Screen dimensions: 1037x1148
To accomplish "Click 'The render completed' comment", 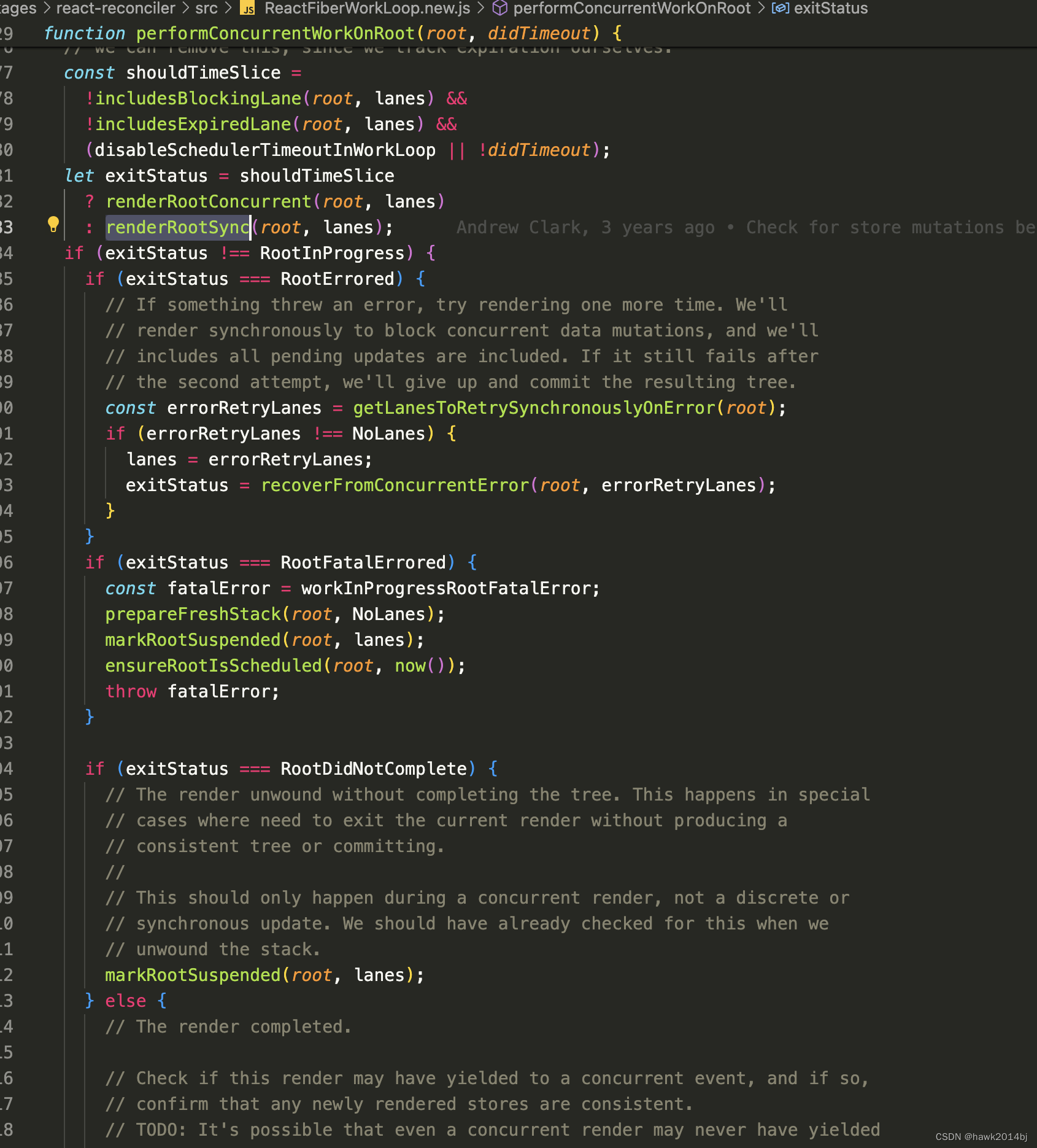I will pyautogui.click(x=228, y=1026).
